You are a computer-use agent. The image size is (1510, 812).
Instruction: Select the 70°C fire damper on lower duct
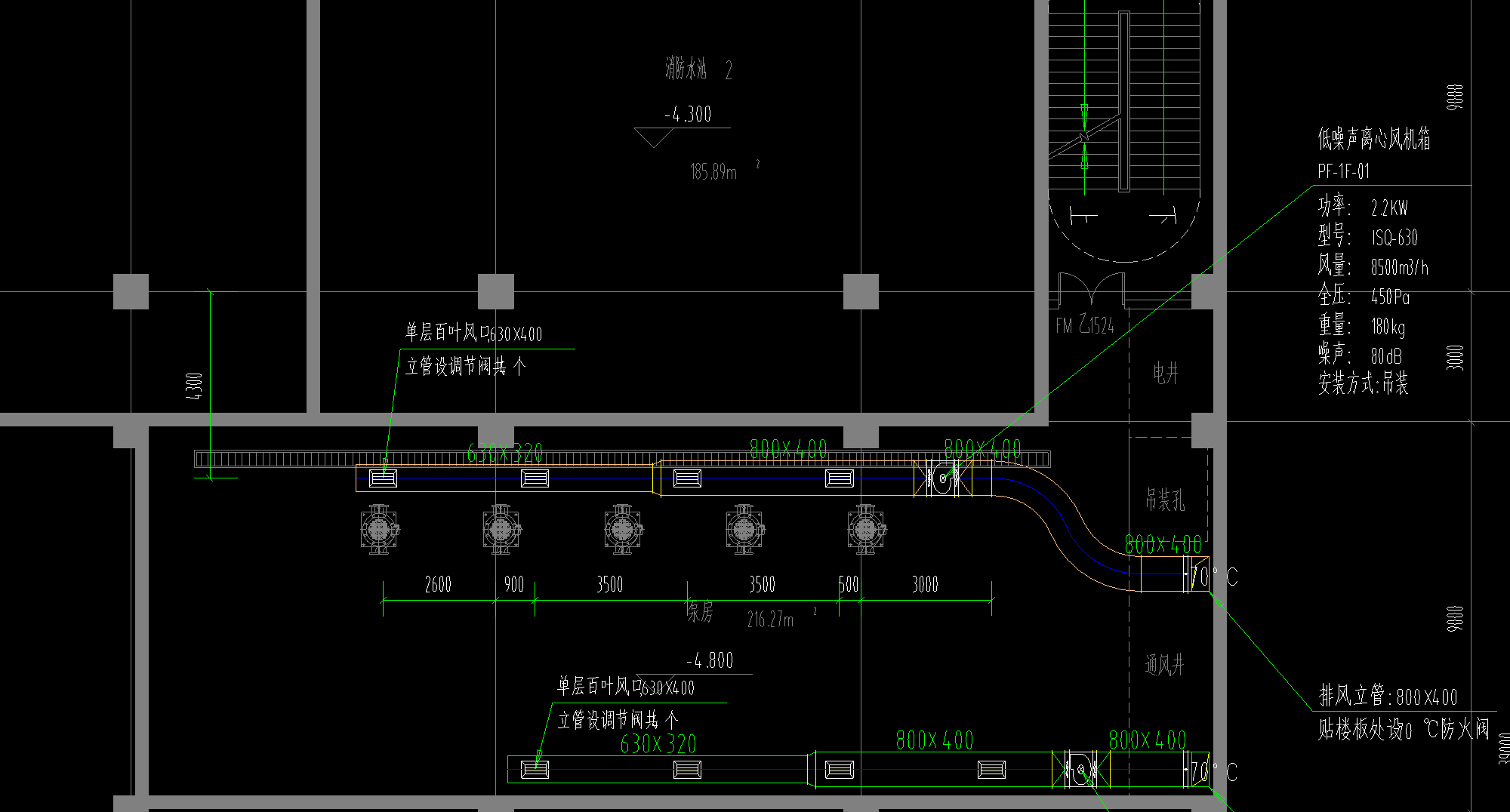pos(1199,770)
